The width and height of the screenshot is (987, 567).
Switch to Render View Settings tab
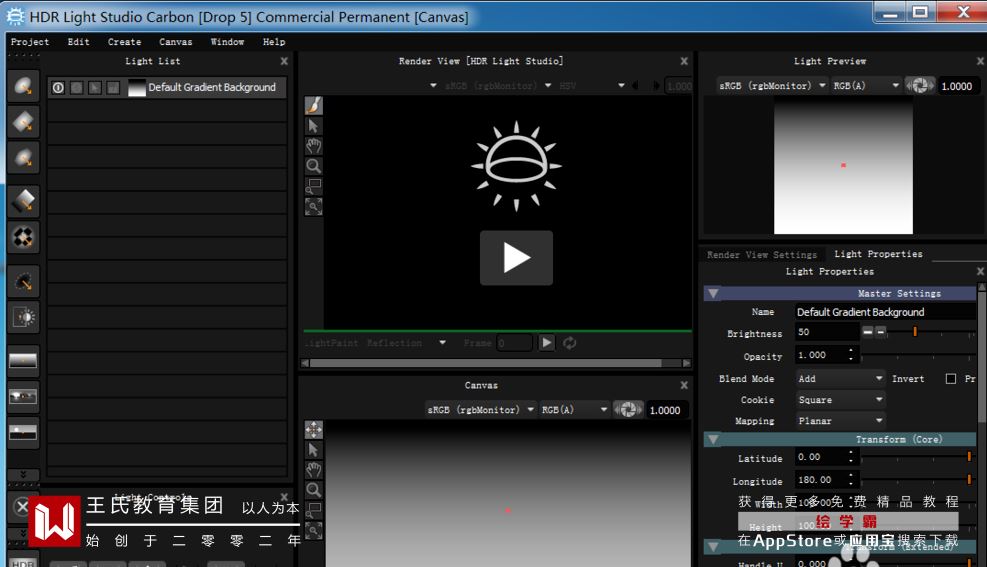(762, 254)
